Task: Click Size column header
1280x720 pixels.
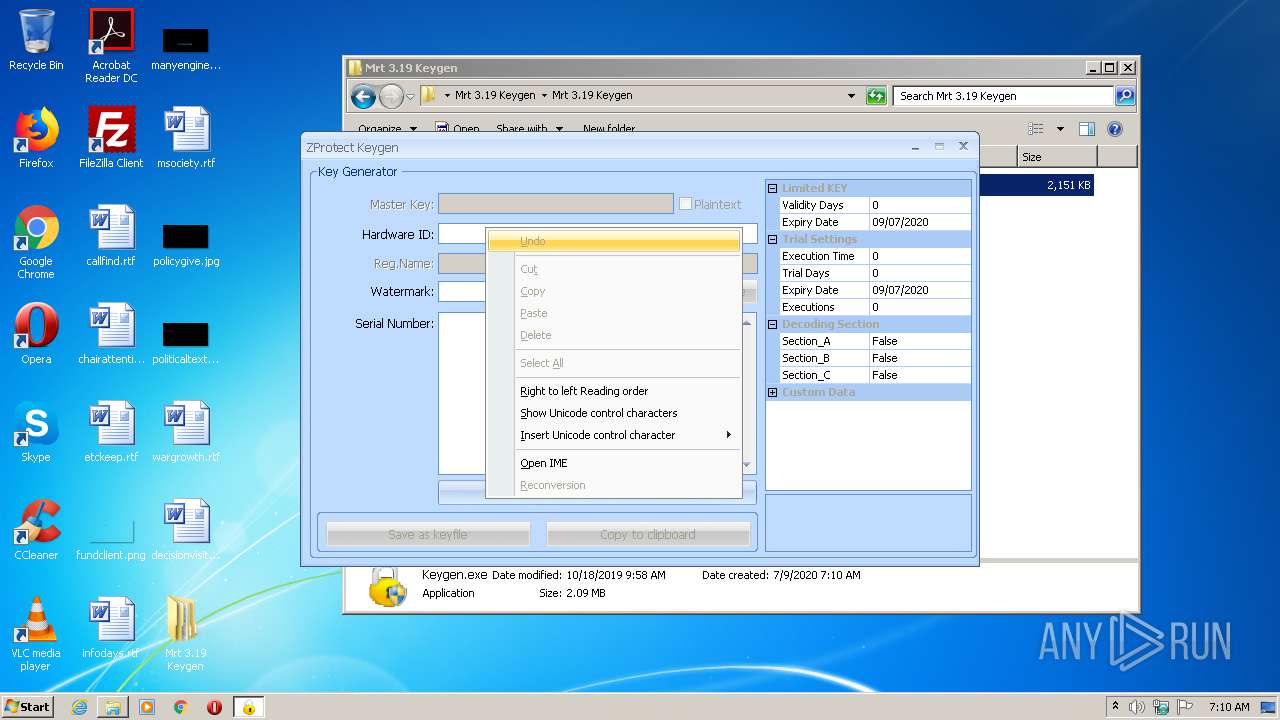Action: pos(1057,157)
